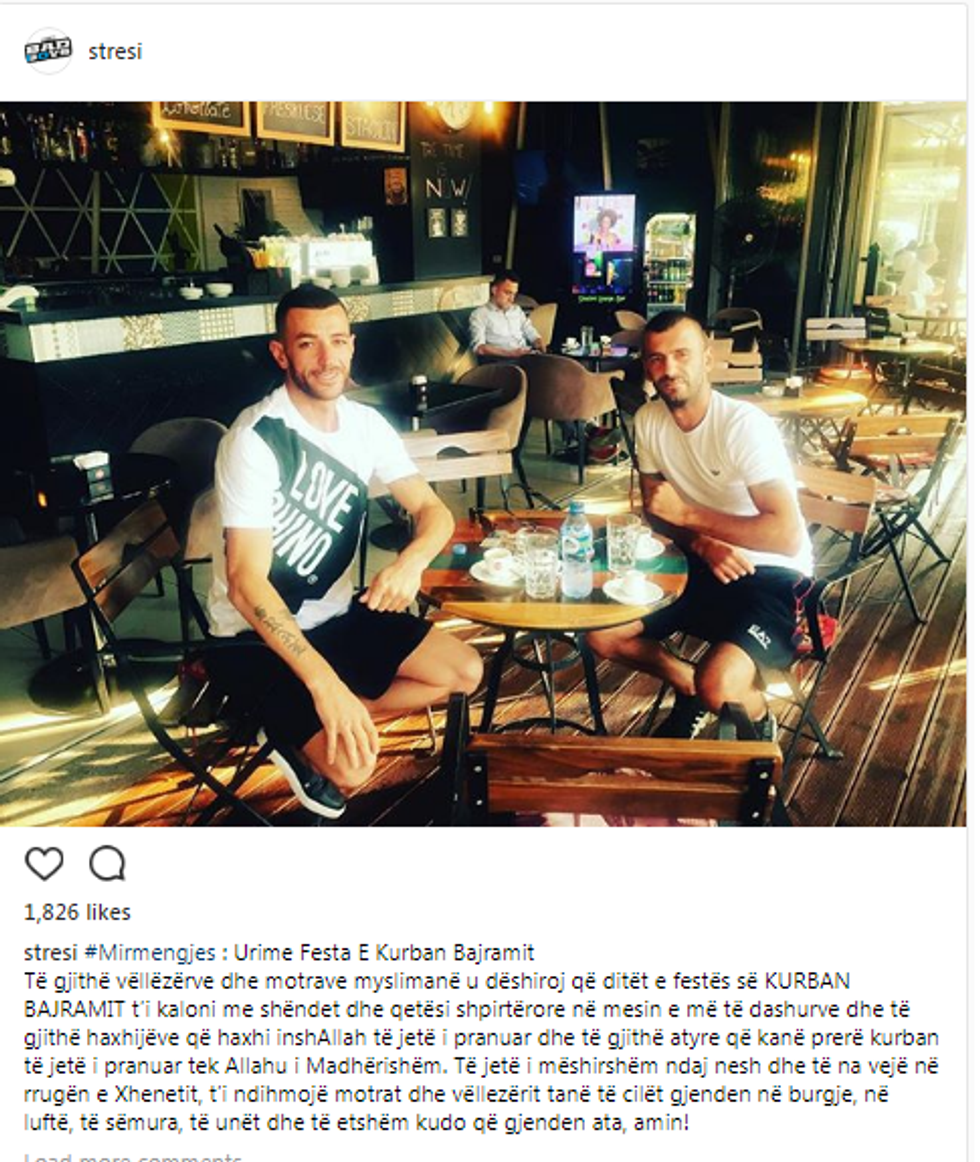Open the stresi profile avatar picture

pyautogui.click(x=48, y=51)
